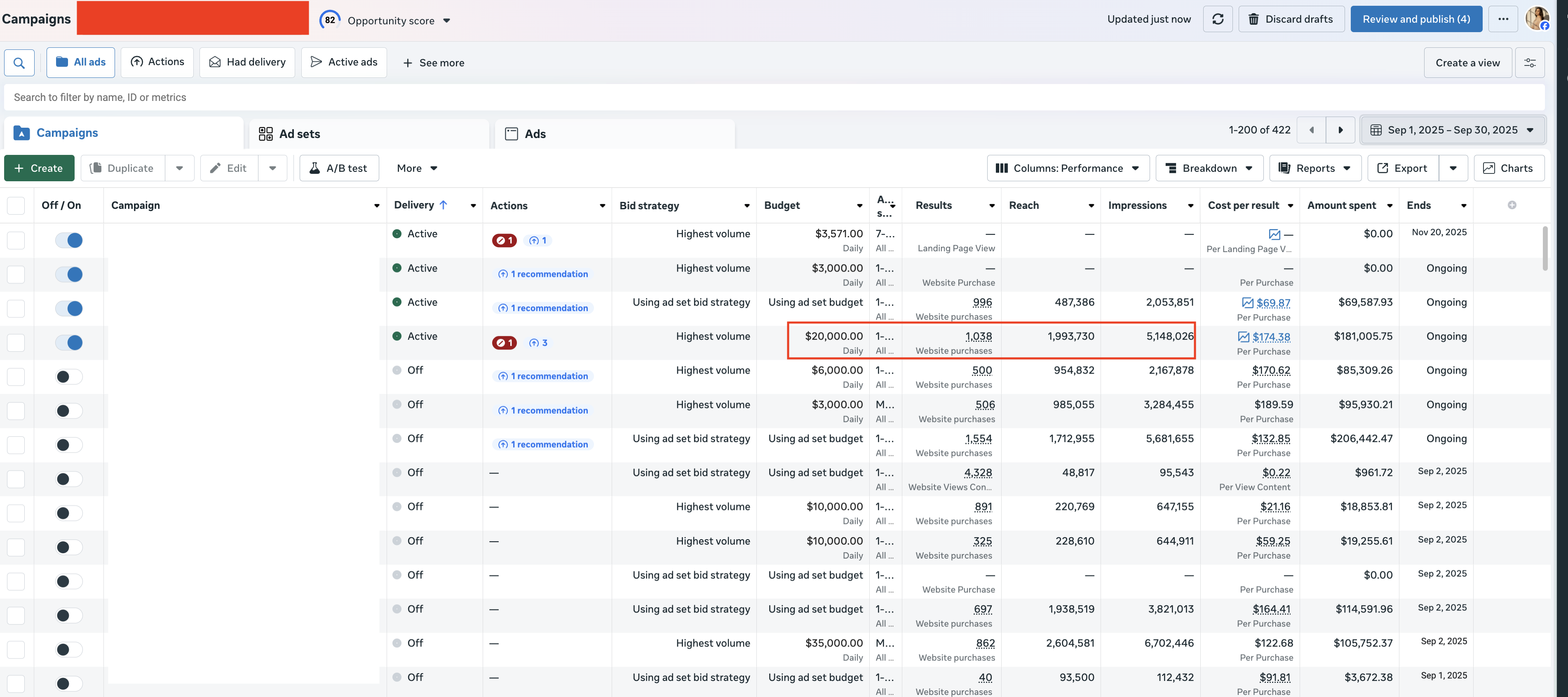
Task: Turn off the $3,000.00 active campaign toggle
Action: [x=69, y=274]
